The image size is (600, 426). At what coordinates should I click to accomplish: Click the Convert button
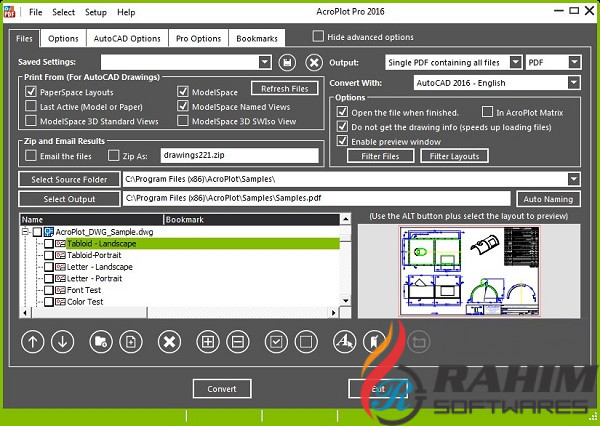coord(222,389)
